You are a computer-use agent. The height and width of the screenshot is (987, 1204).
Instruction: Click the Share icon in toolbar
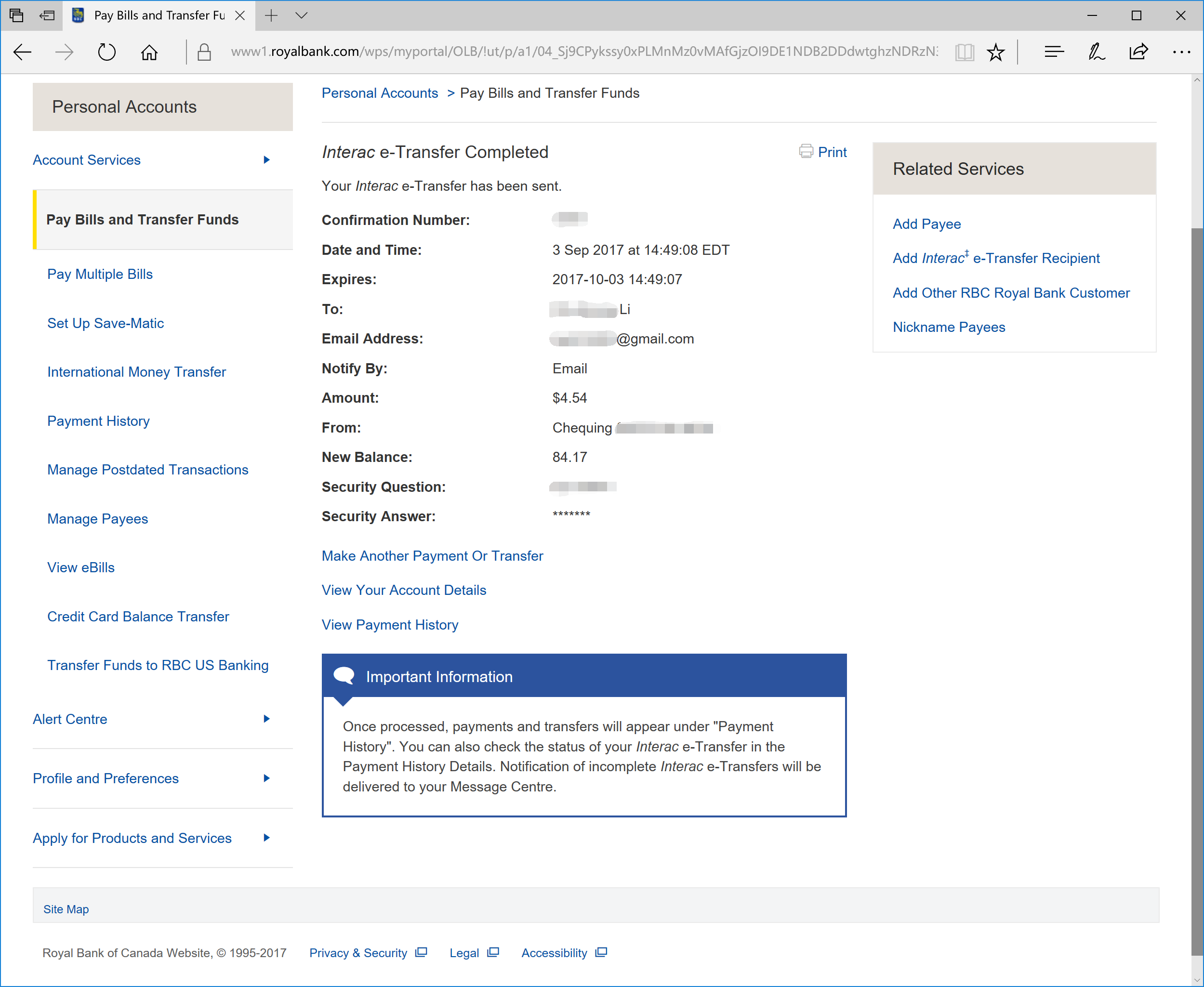pyautogui.click(x=1138, y=53)
